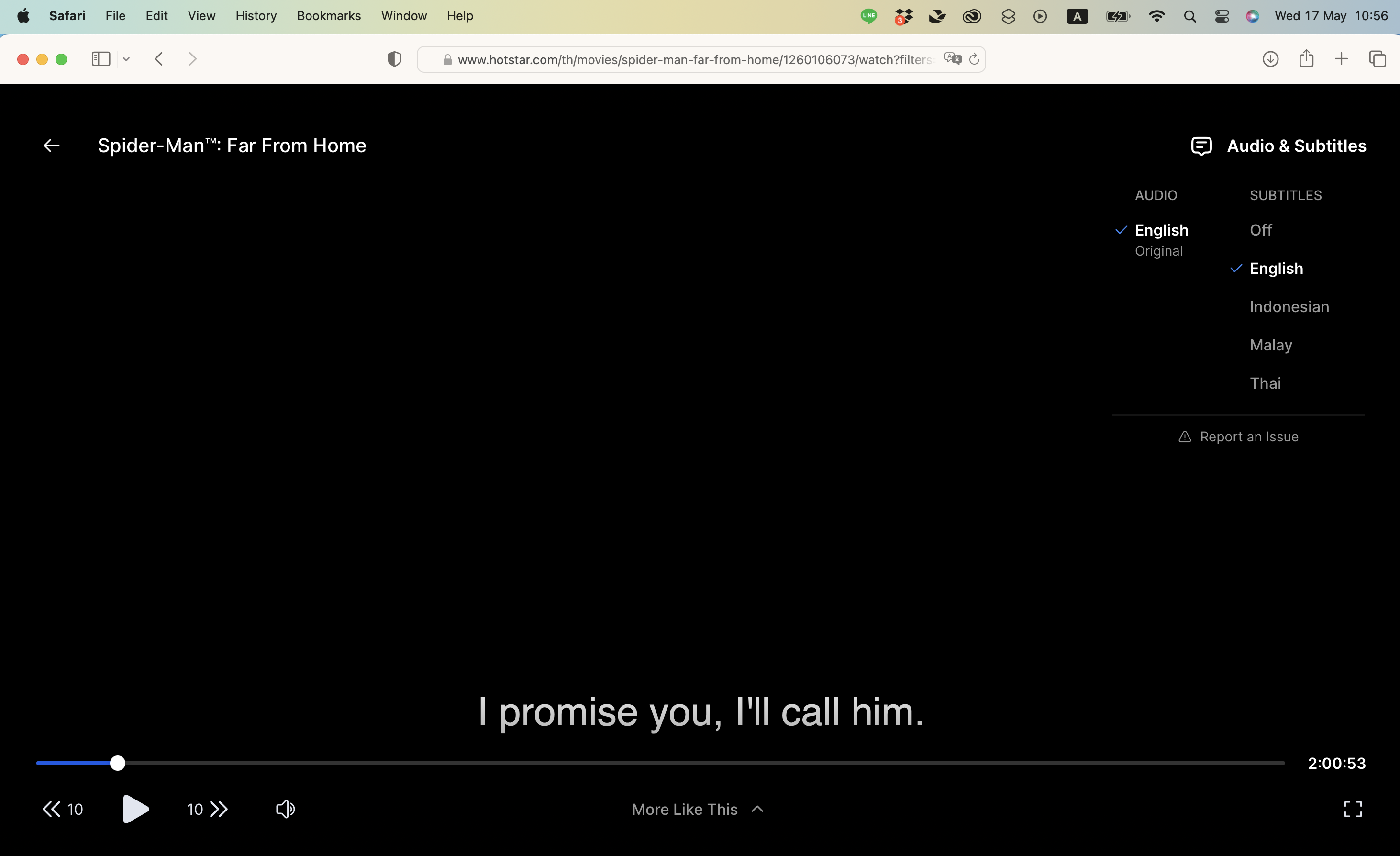Open the sidebar options dropdown arrow
The image size is (1400, 856).
[x=126, y=59]
